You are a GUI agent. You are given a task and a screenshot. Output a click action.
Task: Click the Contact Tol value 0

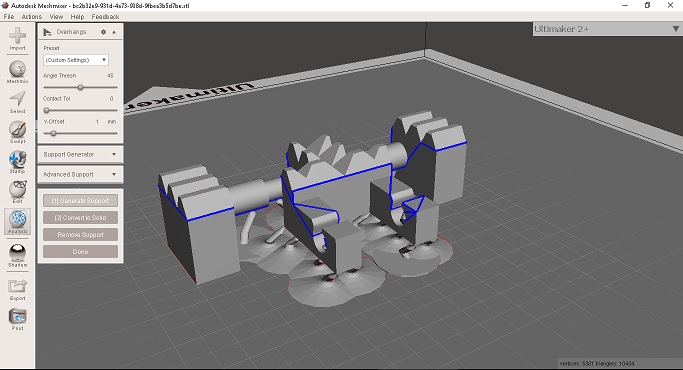(112, 98)
